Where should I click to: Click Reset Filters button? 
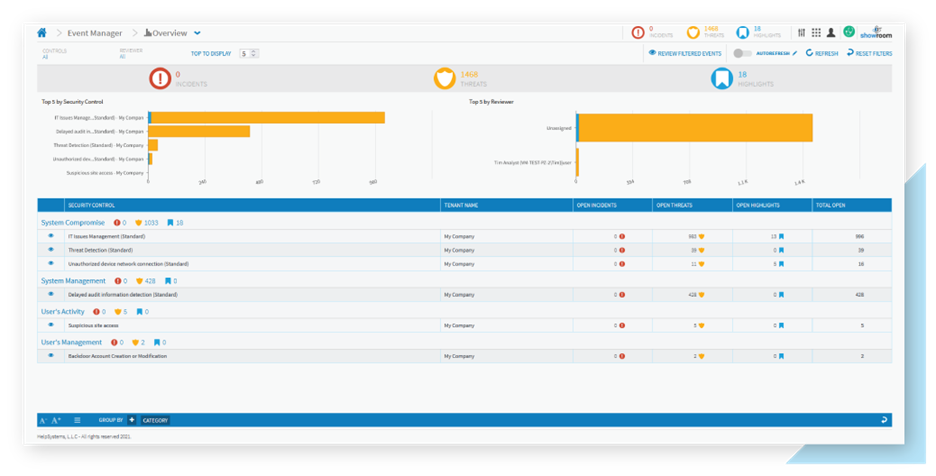click(x=870, y=53)
